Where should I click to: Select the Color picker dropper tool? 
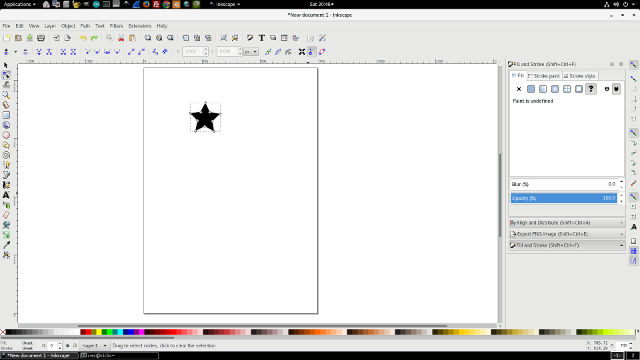[6, 245]
